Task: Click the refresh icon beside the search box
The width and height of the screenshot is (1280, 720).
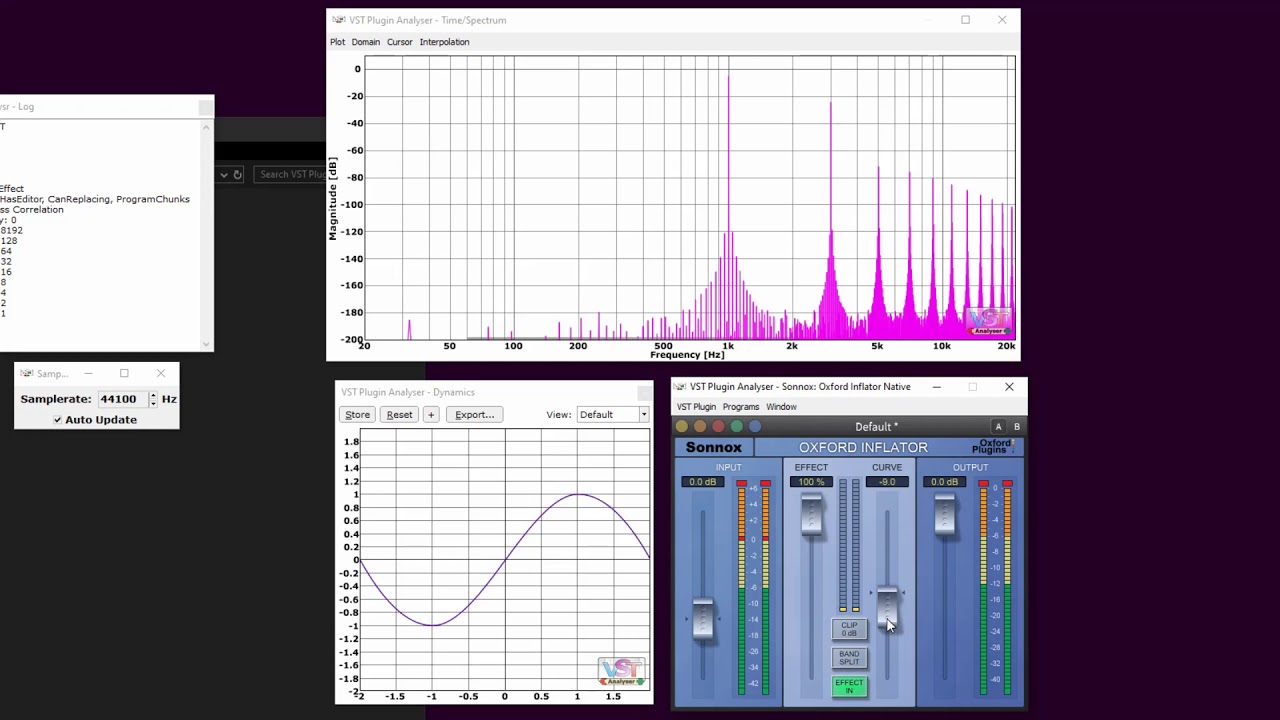Action: 237,175
